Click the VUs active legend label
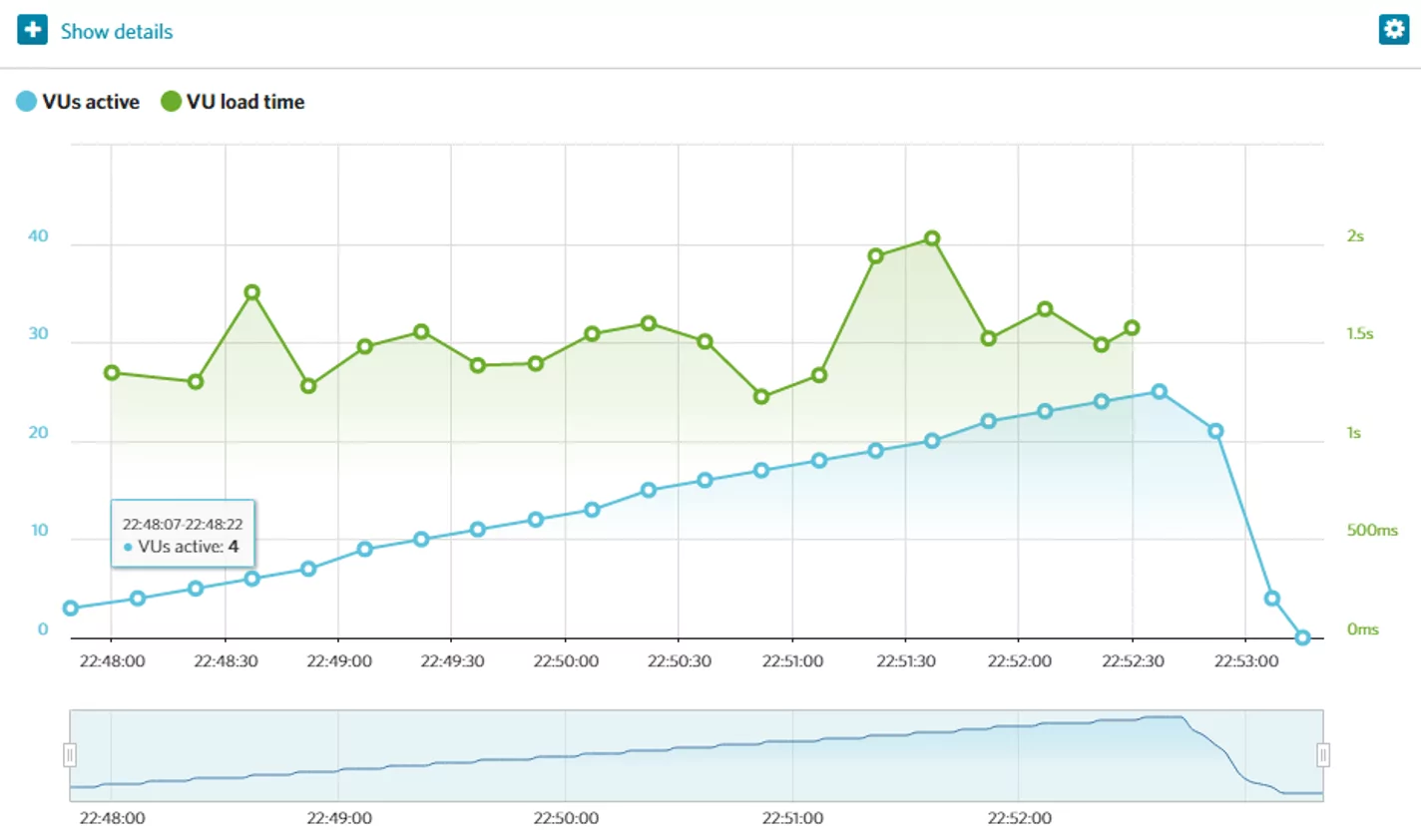 tap(91, 102)
